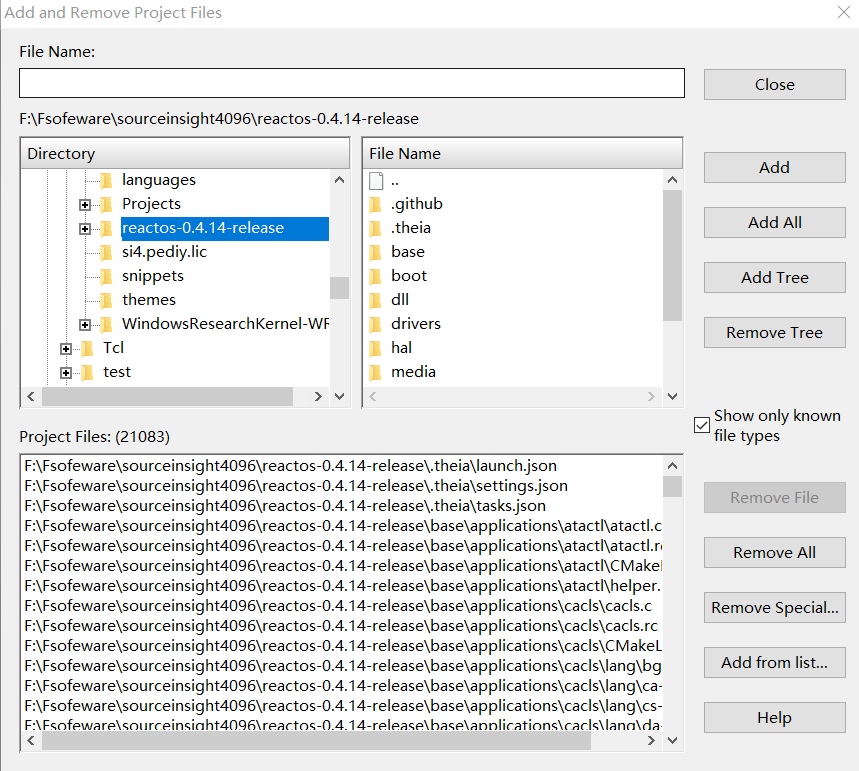This screenshot has width=859, height=771.
Task: Click the Add button
Action: click(x=775, y=168)
